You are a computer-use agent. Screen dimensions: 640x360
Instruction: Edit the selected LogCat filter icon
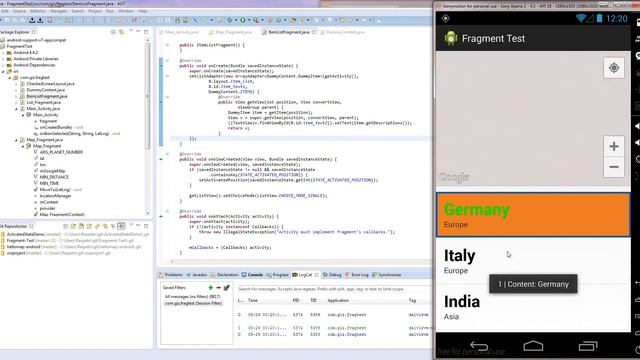tap(227, 287)
